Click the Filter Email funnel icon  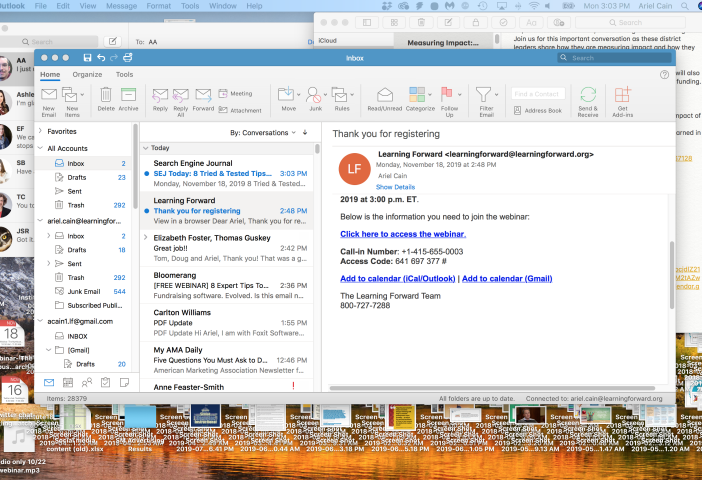(483, 94)
